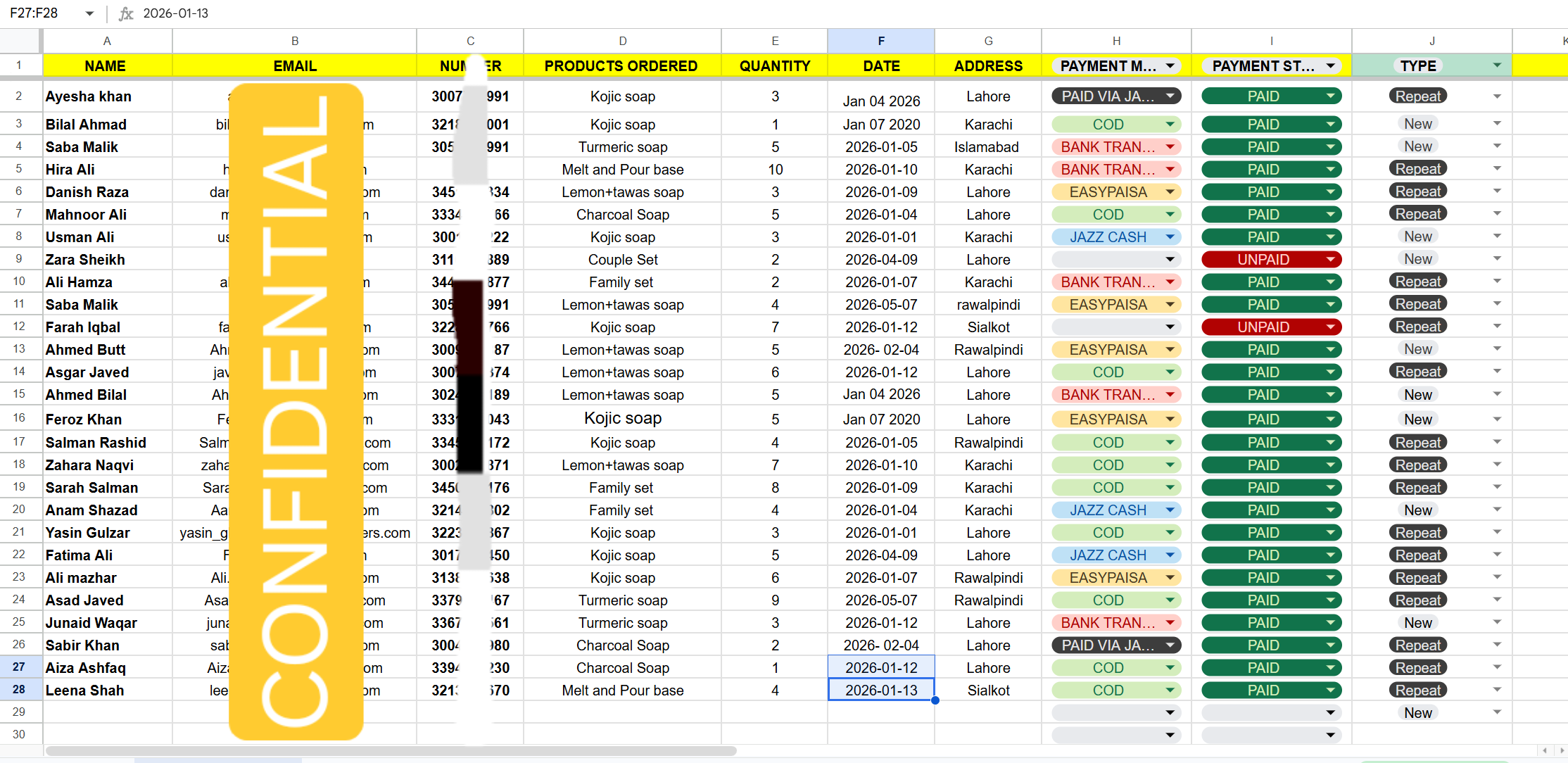The image size is (1568, 763).
Task: Select the Saba Malik cell in row 4
Action: [107, 147]
